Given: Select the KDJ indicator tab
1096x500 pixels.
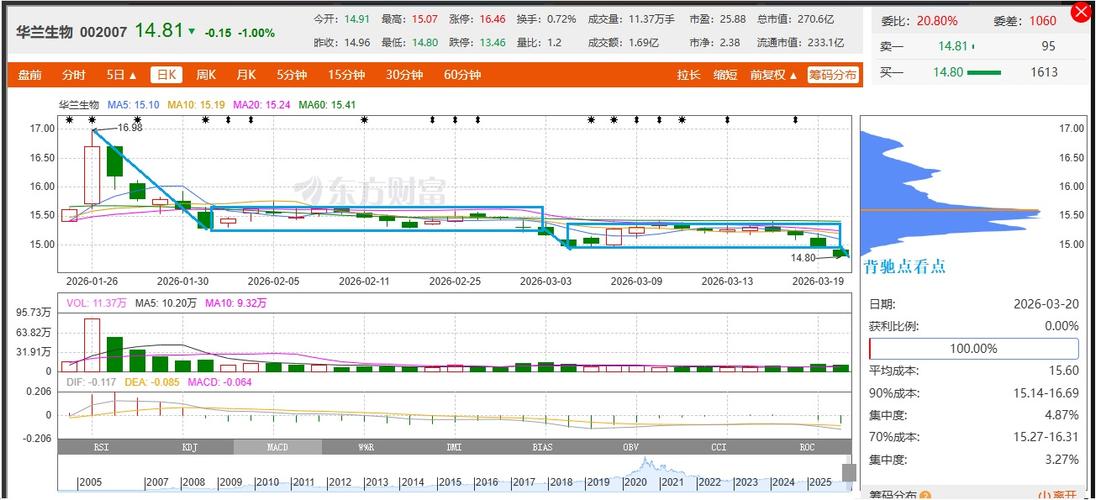Looking at the screenshot, I should tap(189, 446).
